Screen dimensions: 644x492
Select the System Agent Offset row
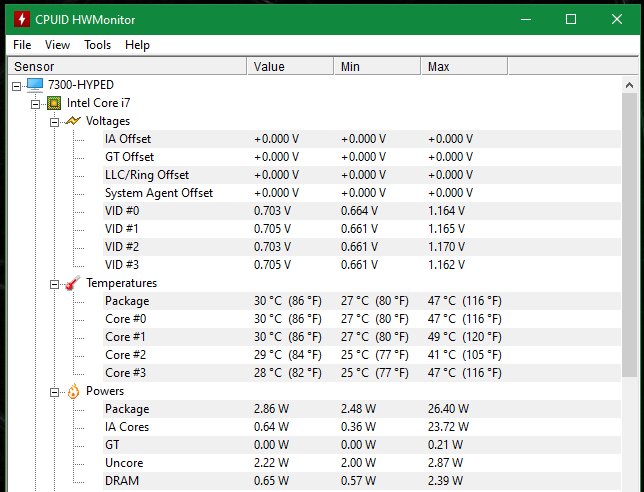(362, 193)
